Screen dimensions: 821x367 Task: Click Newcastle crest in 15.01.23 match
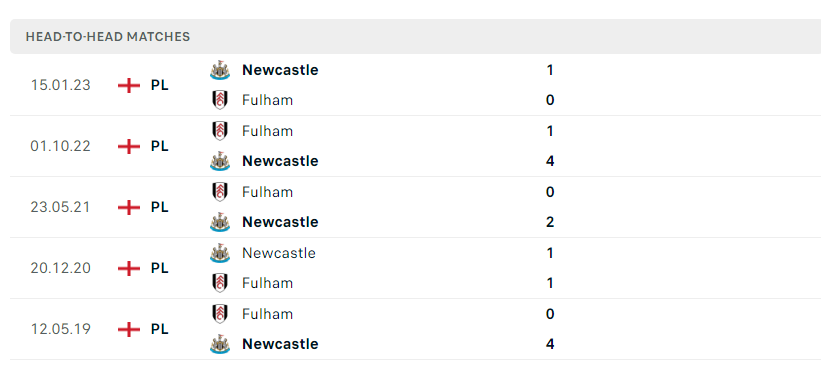pos(220,70)
